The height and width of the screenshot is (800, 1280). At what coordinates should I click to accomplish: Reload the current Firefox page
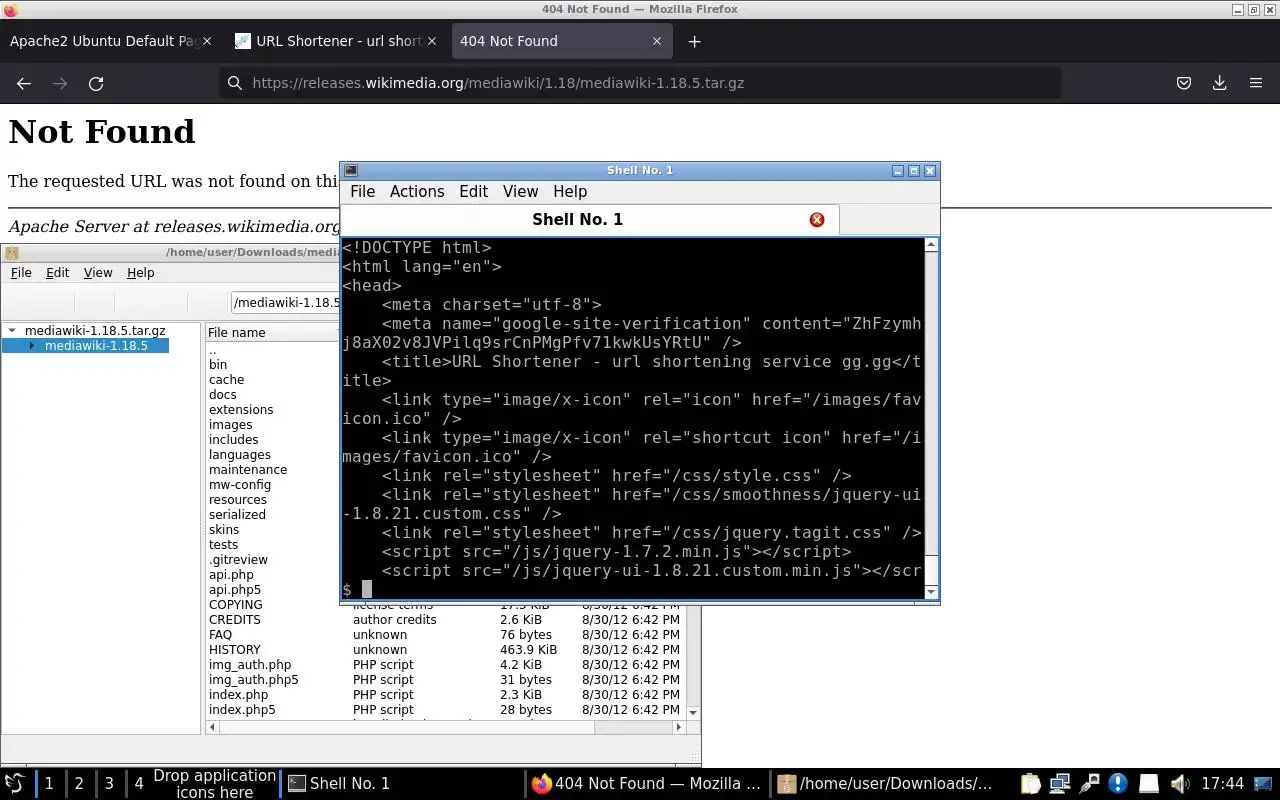tap(96, 83)
